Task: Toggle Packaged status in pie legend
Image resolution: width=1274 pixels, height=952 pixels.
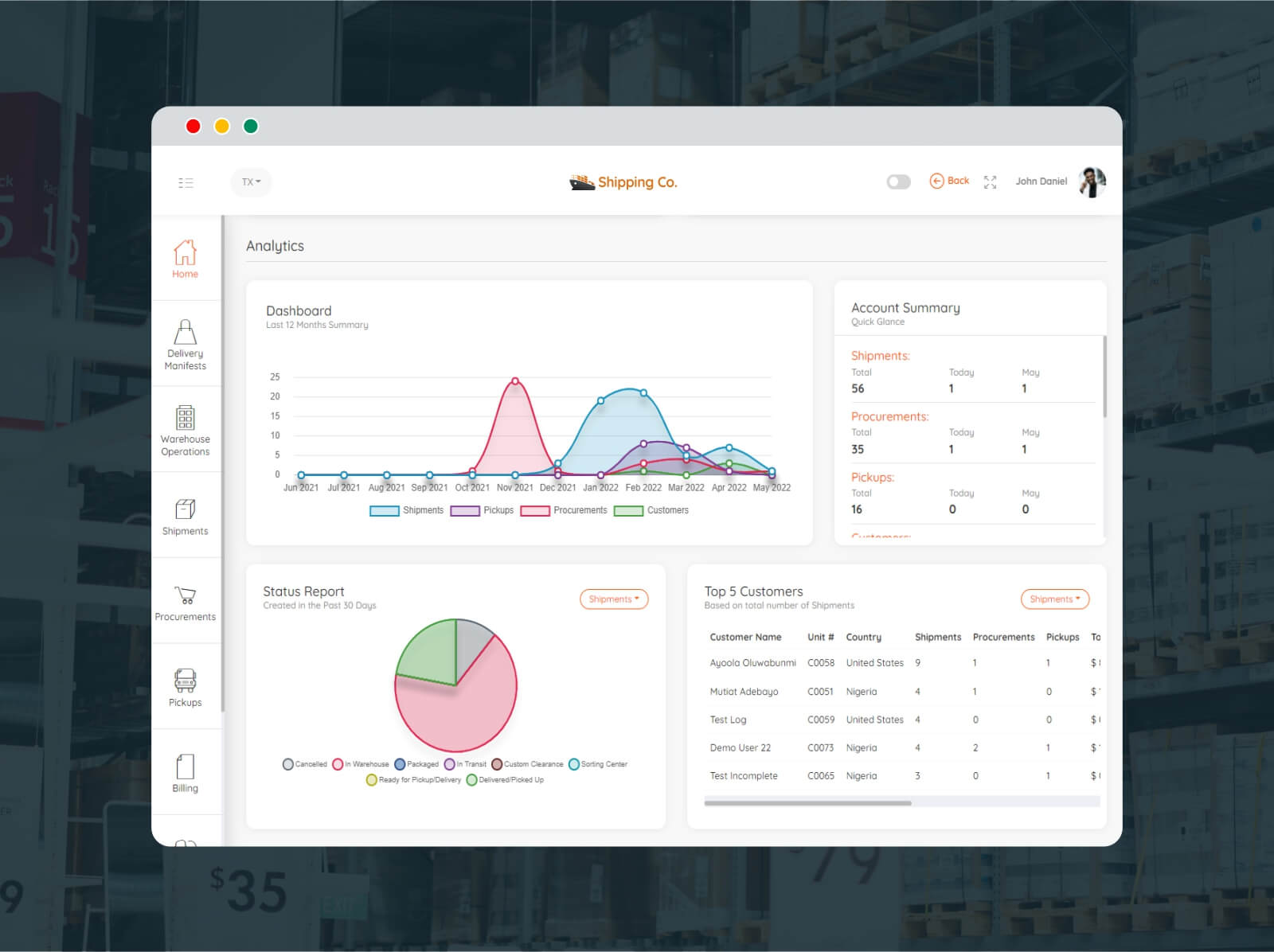Action: [x=416, y=764]
